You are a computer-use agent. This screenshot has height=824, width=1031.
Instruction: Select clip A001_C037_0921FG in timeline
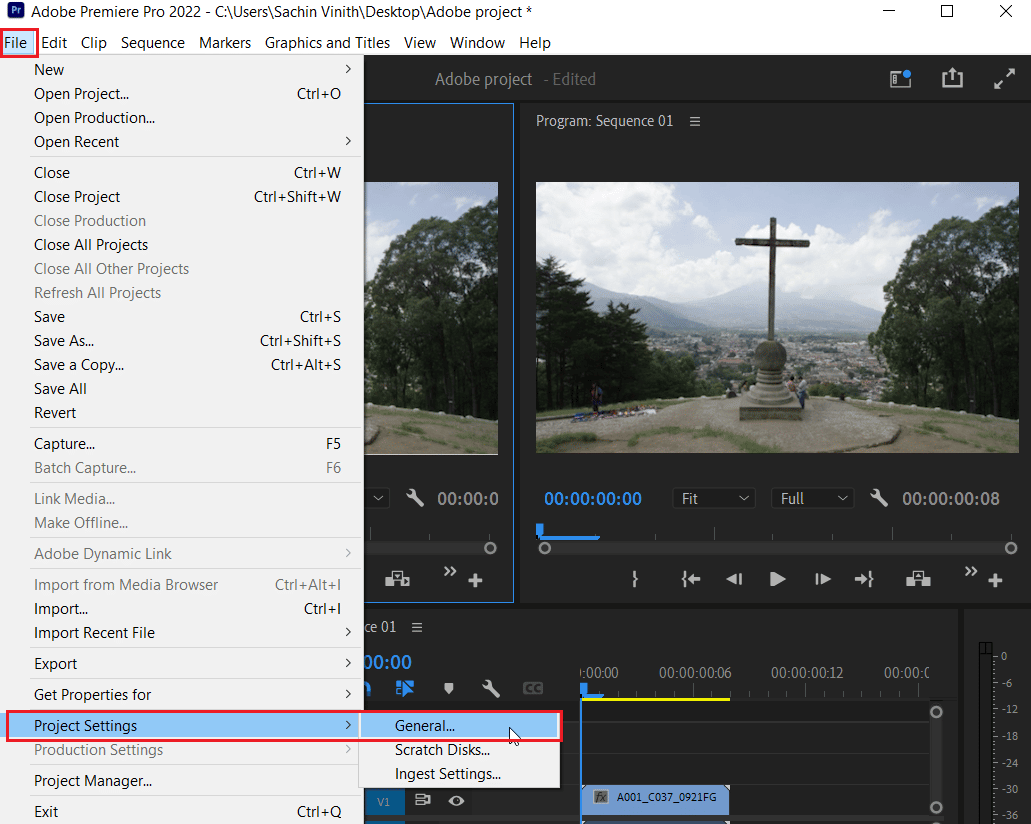(656, 798)
